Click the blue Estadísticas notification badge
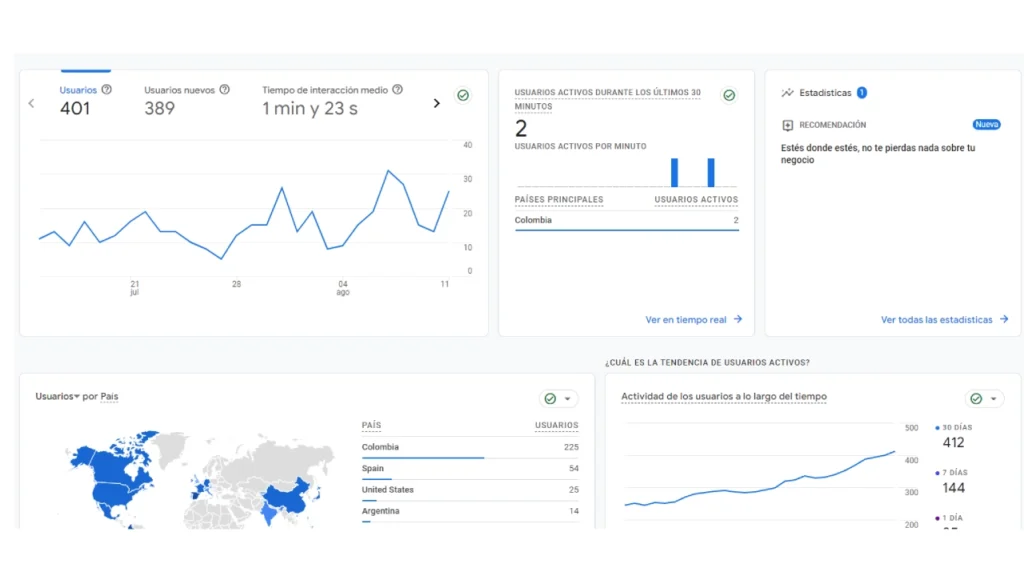Screen dimensions: 1024x576 point(862,93)
